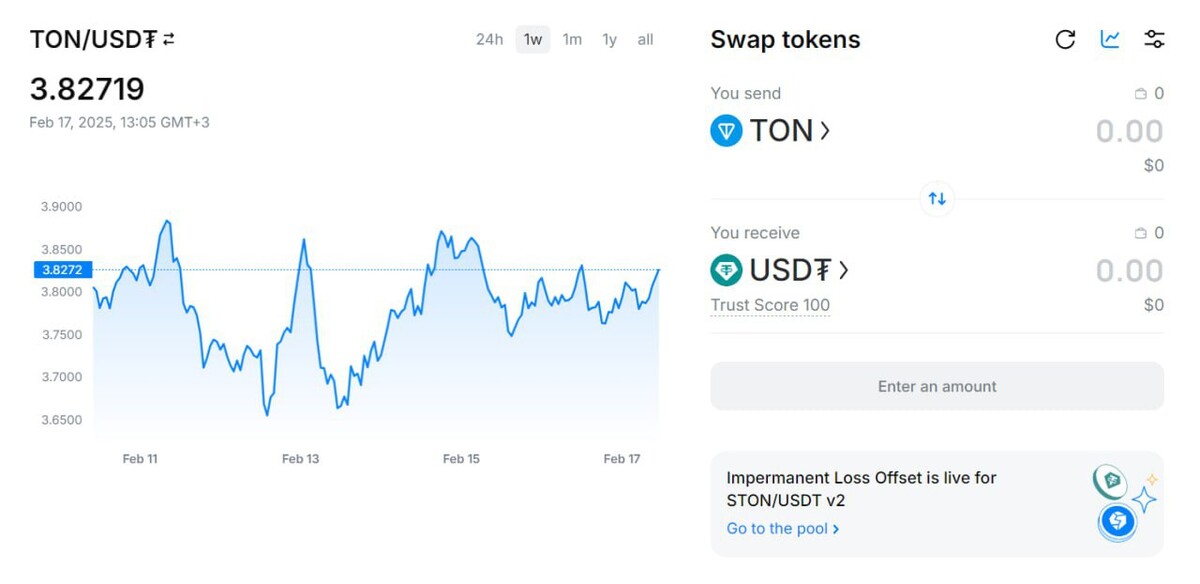Invert the TON/USDT pair with arrows icon

169,40
